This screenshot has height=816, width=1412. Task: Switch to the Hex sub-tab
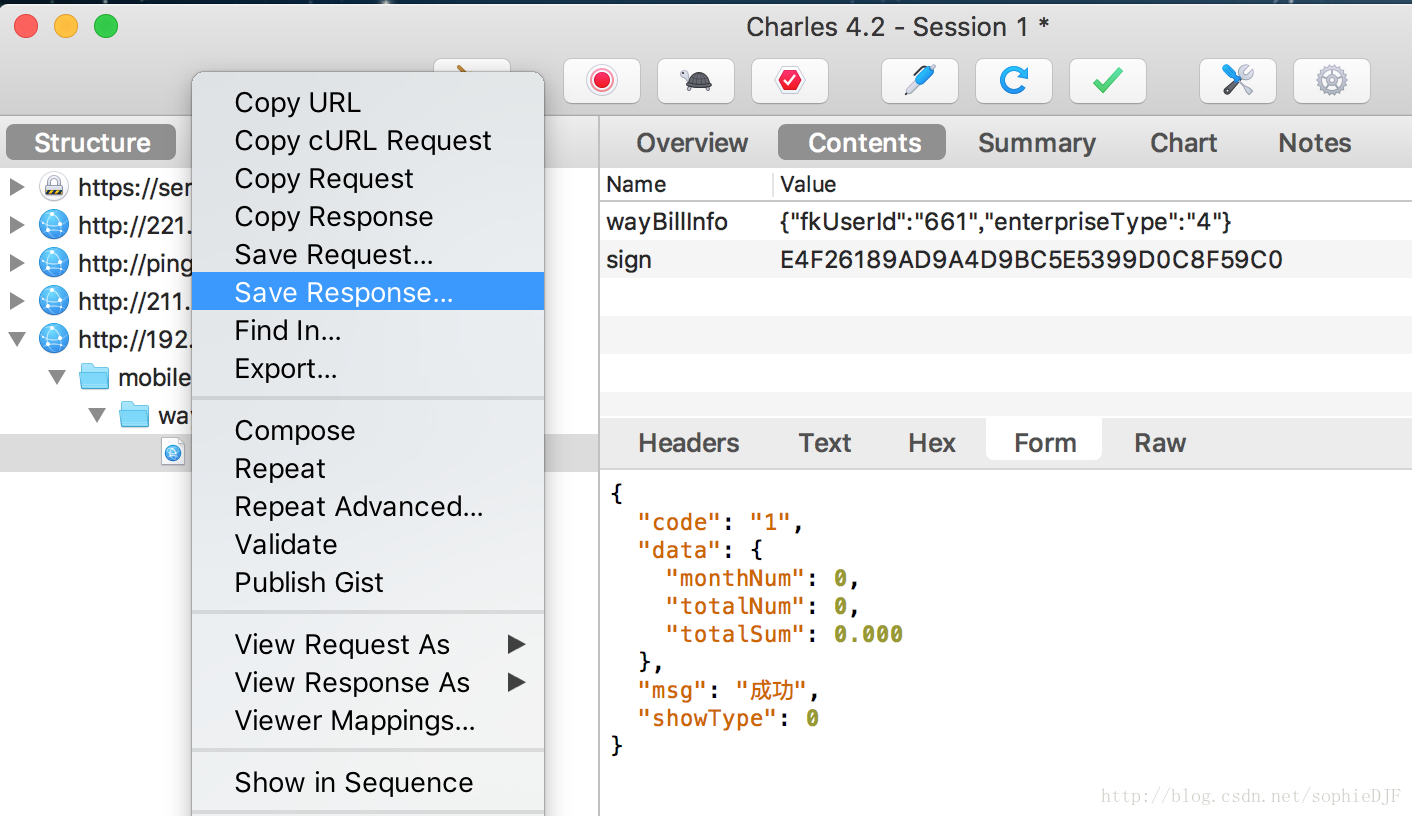coord(932,443)
